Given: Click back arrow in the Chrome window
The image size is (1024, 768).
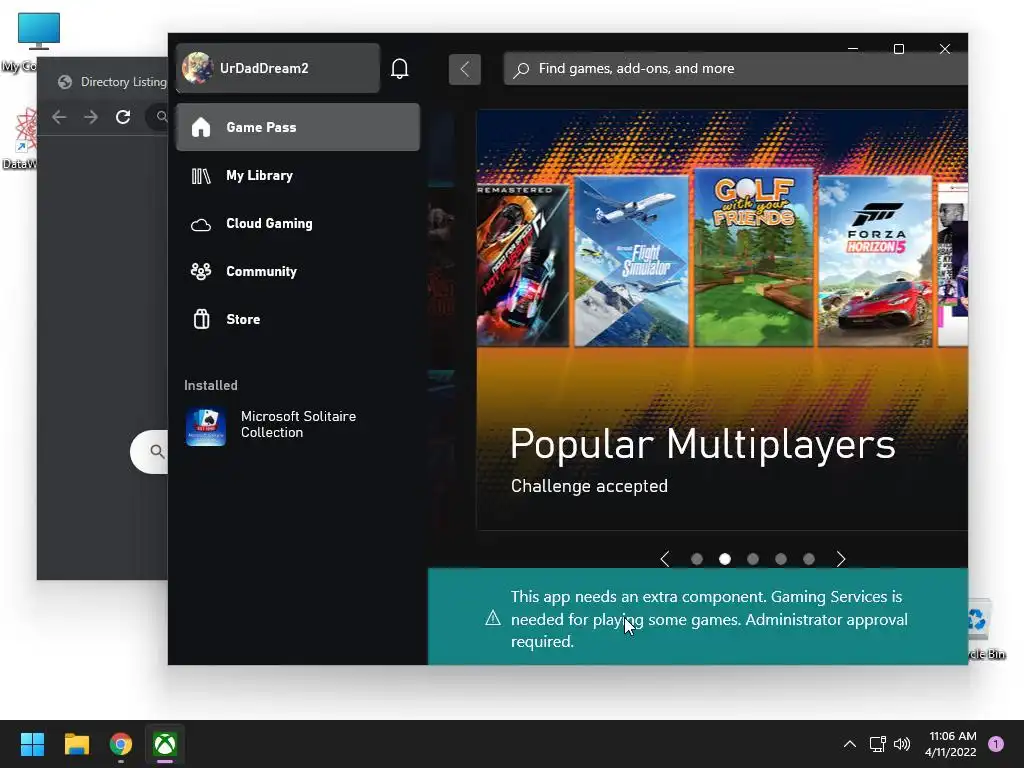Looking at the screenshot, I should click(59, 117).
